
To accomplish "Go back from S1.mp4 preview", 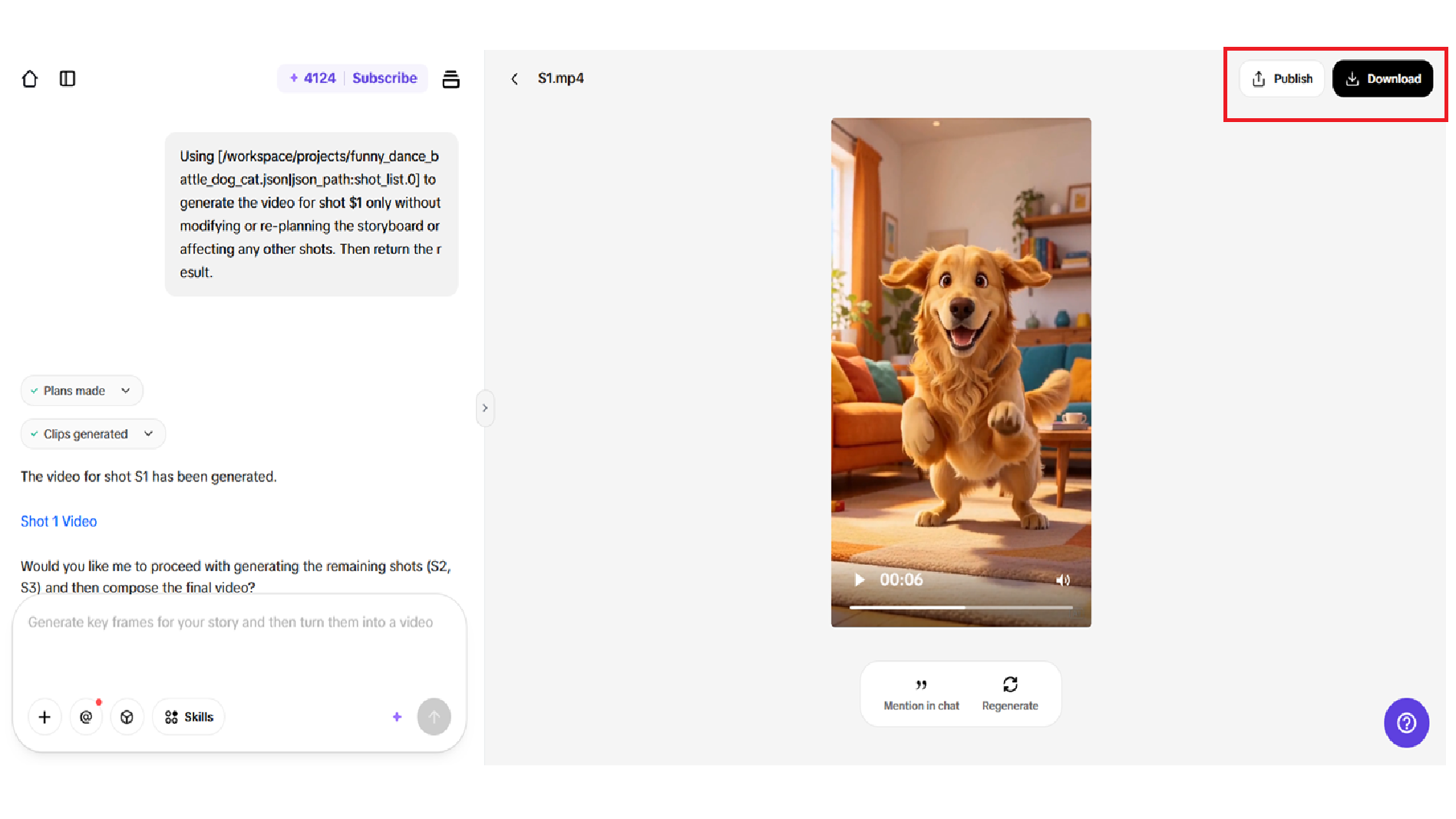I will pos(515,78).
